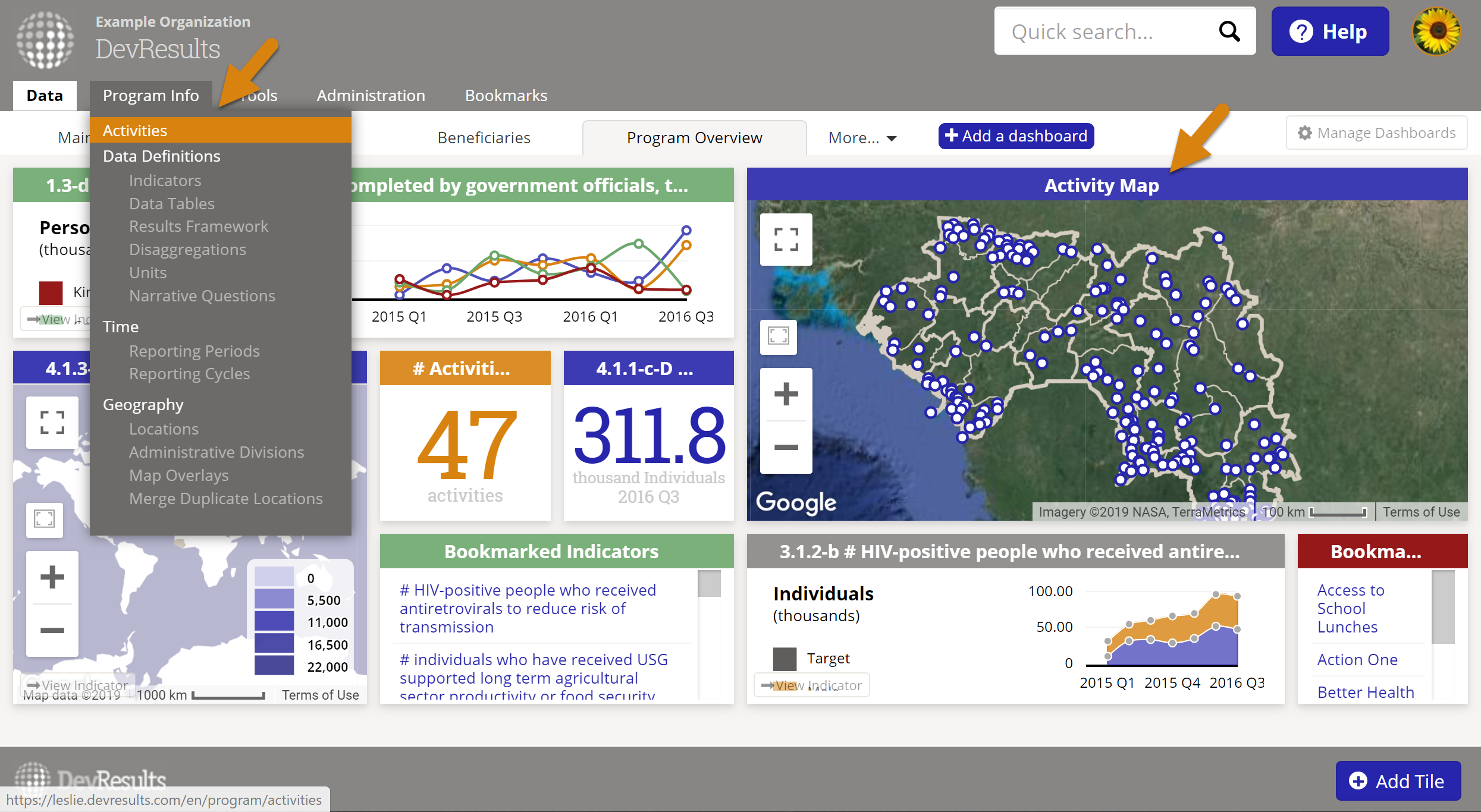Viewport: 1481px width, 812px height.
Task: Click the Bookmarked Indicators tile header
Action: click(557, 551)
